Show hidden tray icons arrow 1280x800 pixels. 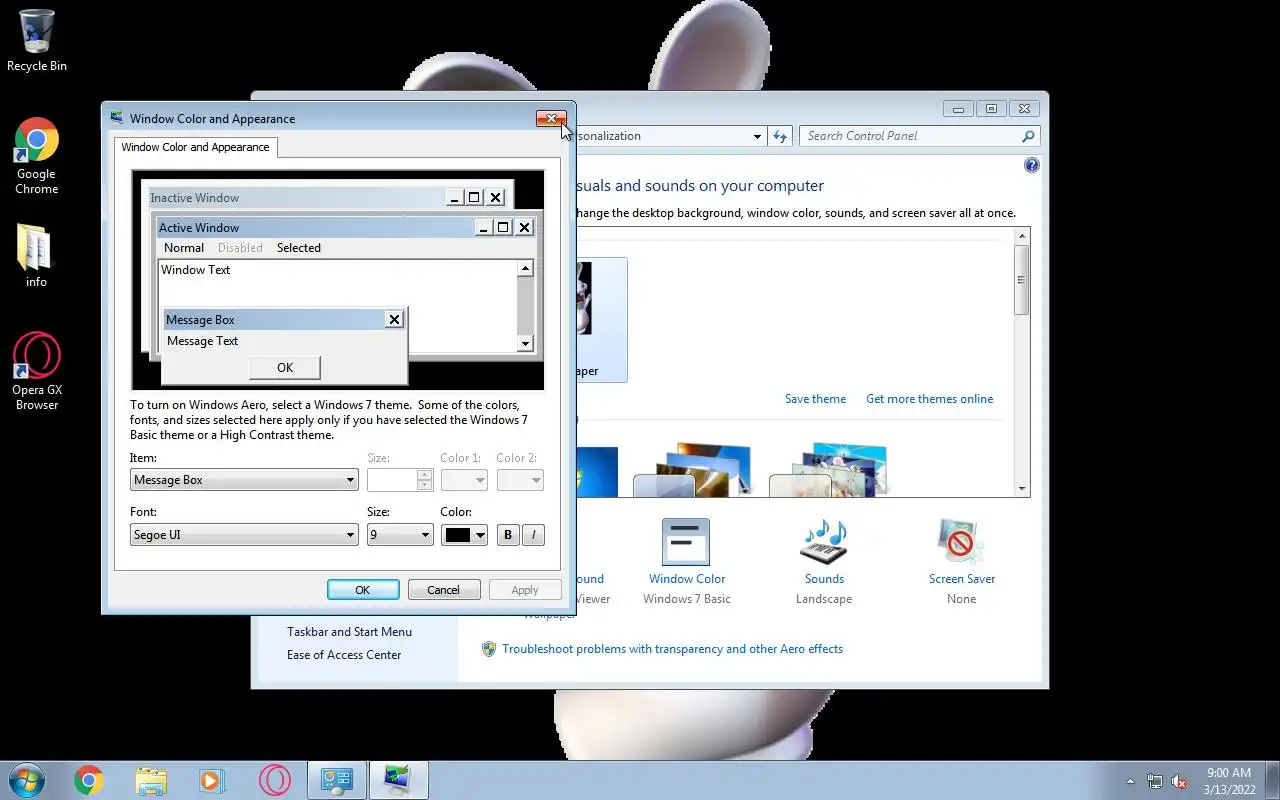click(1131, 782)
